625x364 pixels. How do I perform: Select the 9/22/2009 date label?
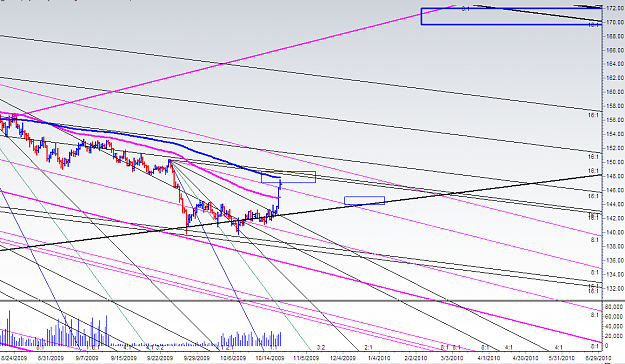[x=159, y=358]
